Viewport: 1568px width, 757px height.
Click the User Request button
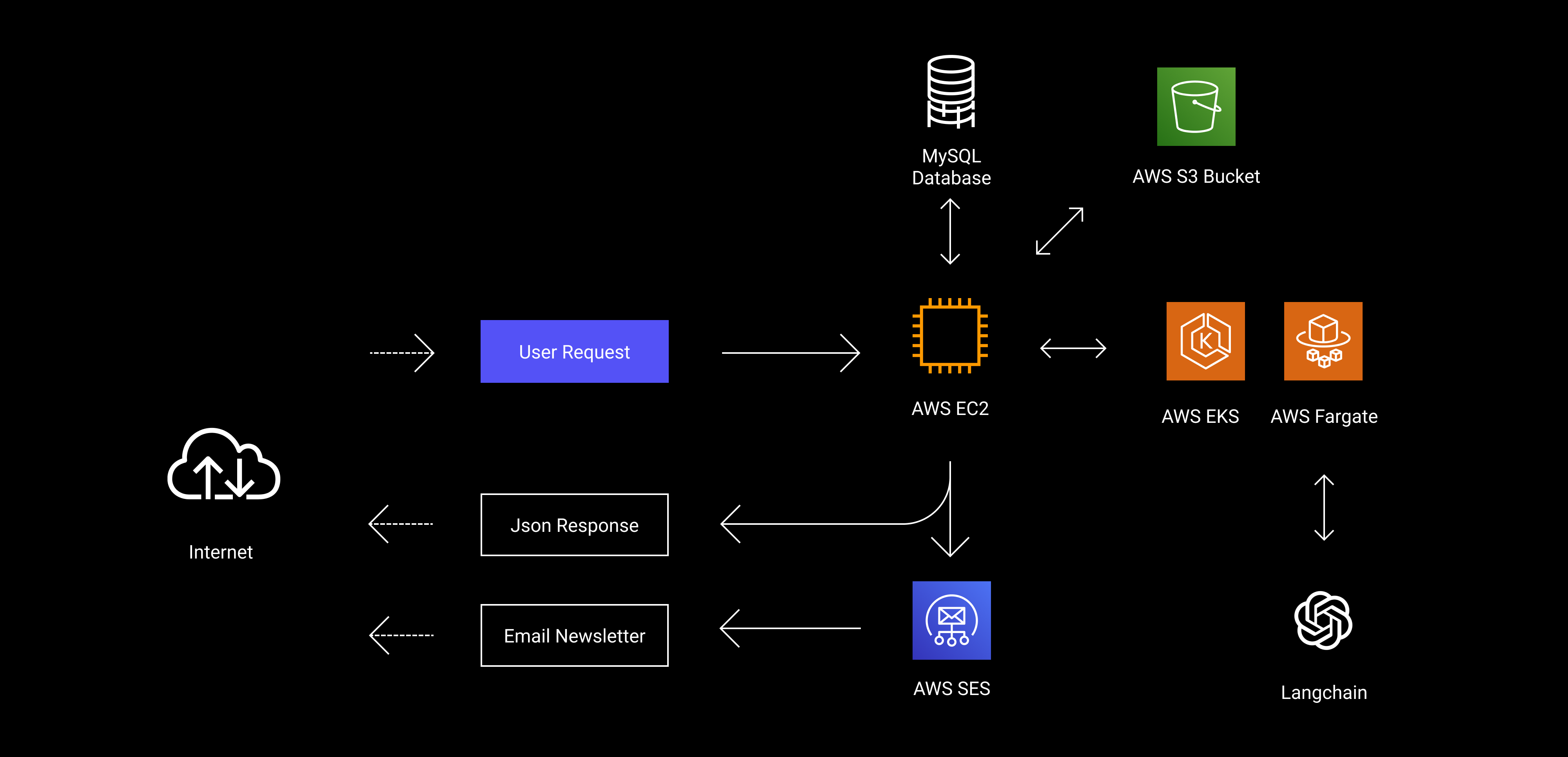point(574,351)
